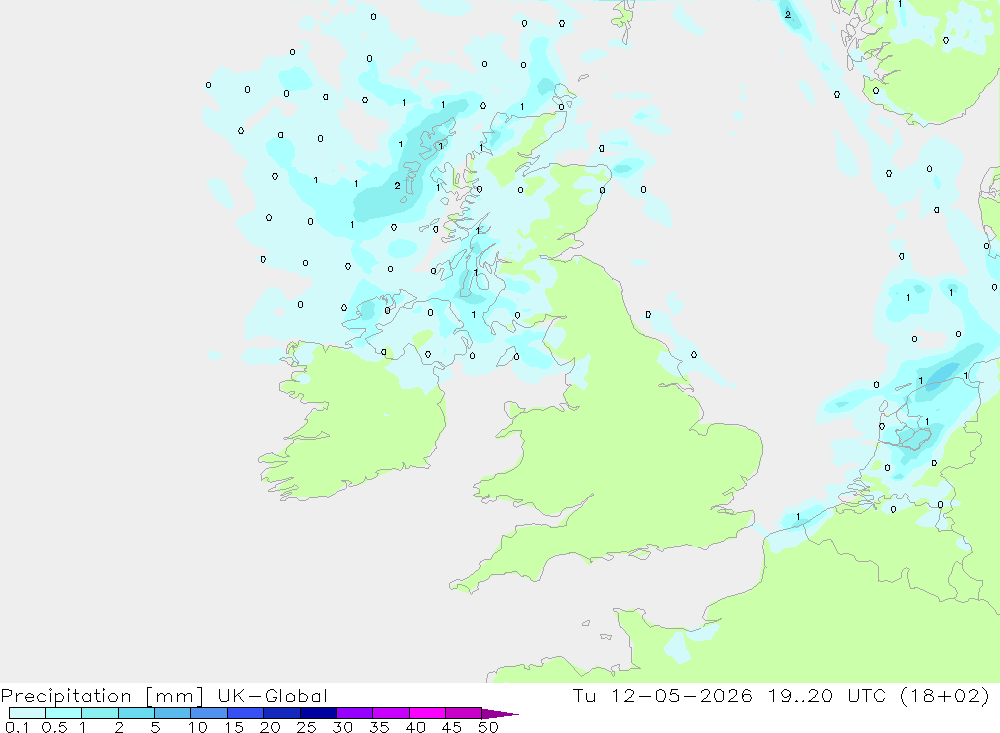This screenshot has width=1000, height=733.
Task: Click the 'UTC' label in the footer
Action: [867, 696]
